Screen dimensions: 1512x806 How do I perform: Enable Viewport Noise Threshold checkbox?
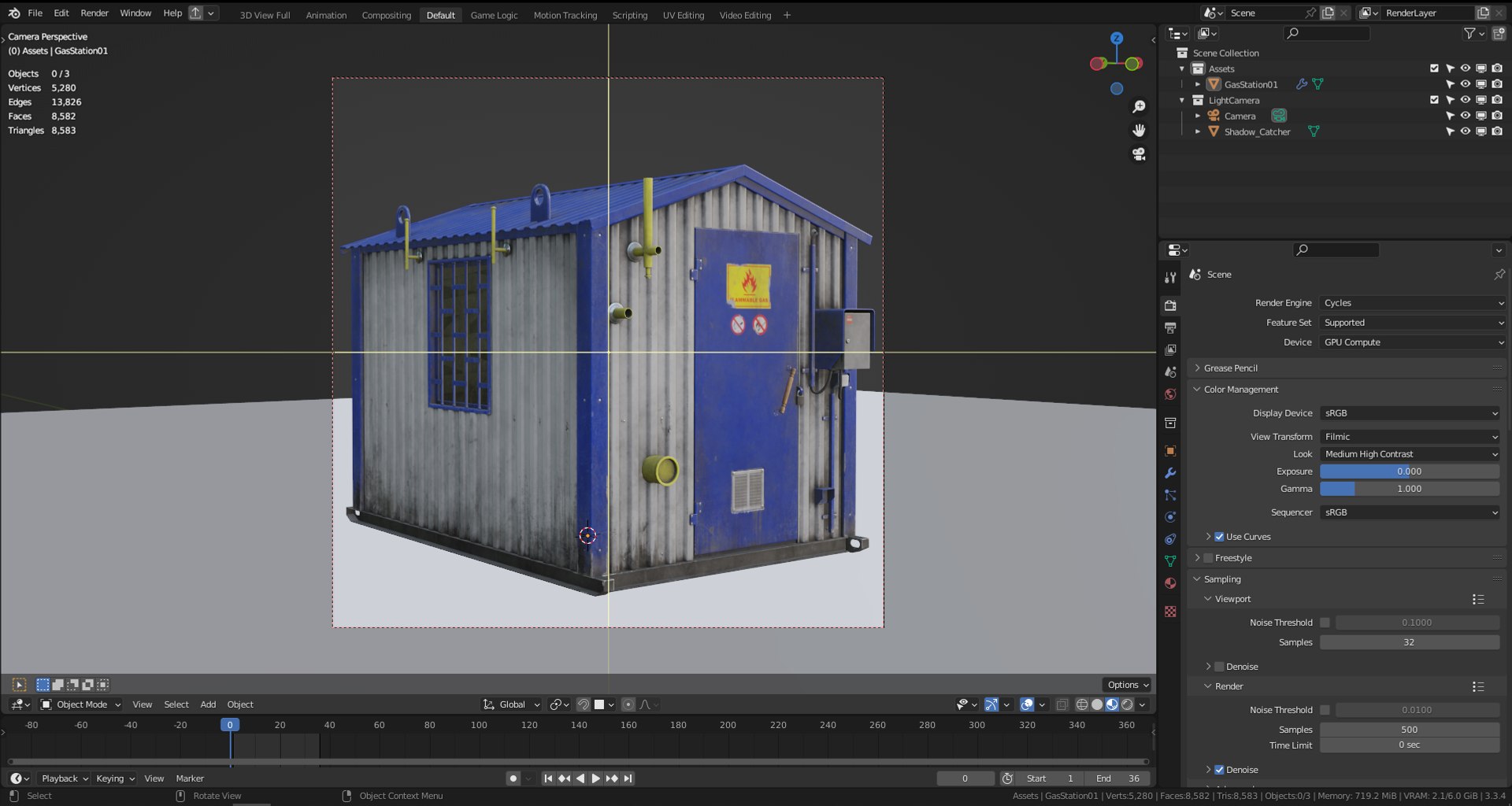[1325, 623]
